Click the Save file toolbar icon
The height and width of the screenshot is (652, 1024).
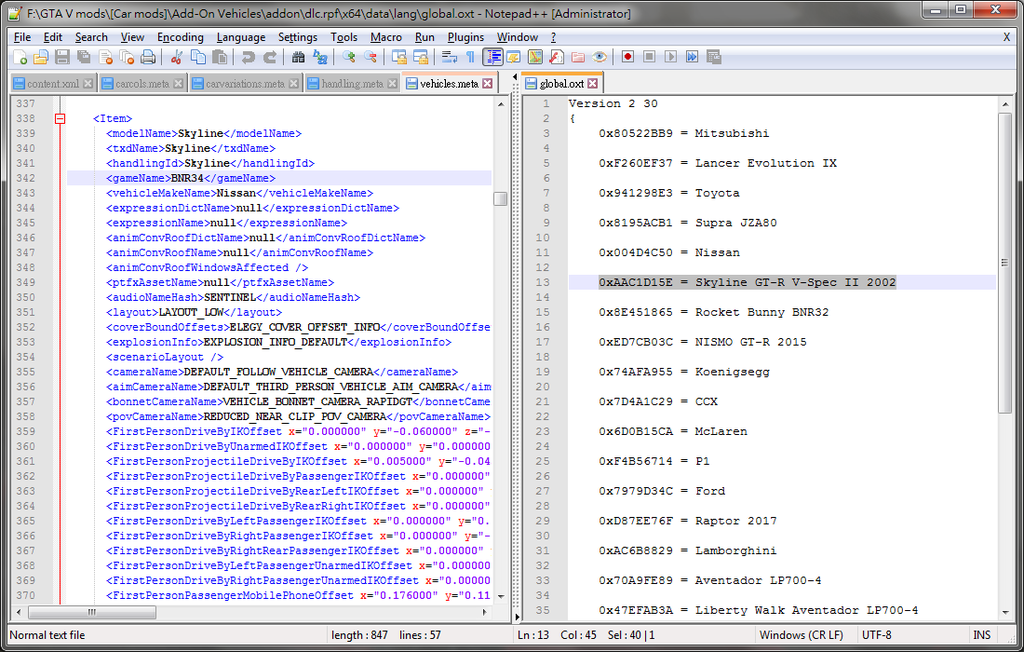tap(62, 57)
